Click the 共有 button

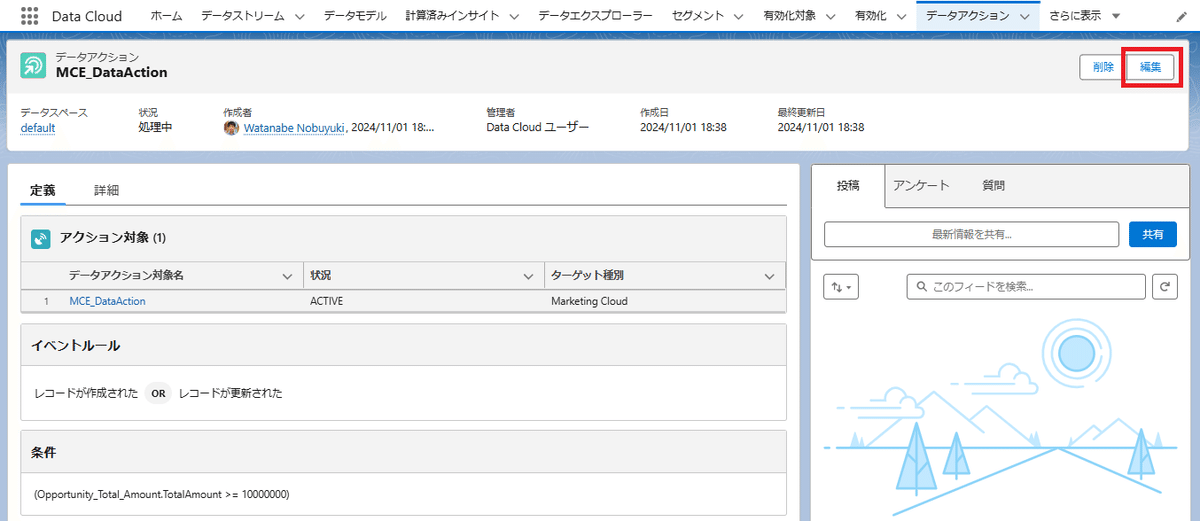click(1153, 234)
